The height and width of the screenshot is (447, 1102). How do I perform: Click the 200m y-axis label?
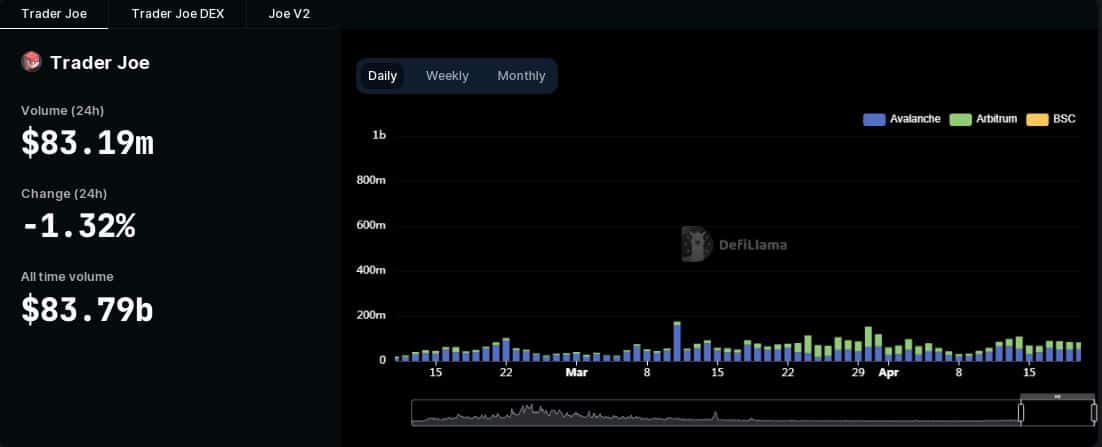pos(372,316)
